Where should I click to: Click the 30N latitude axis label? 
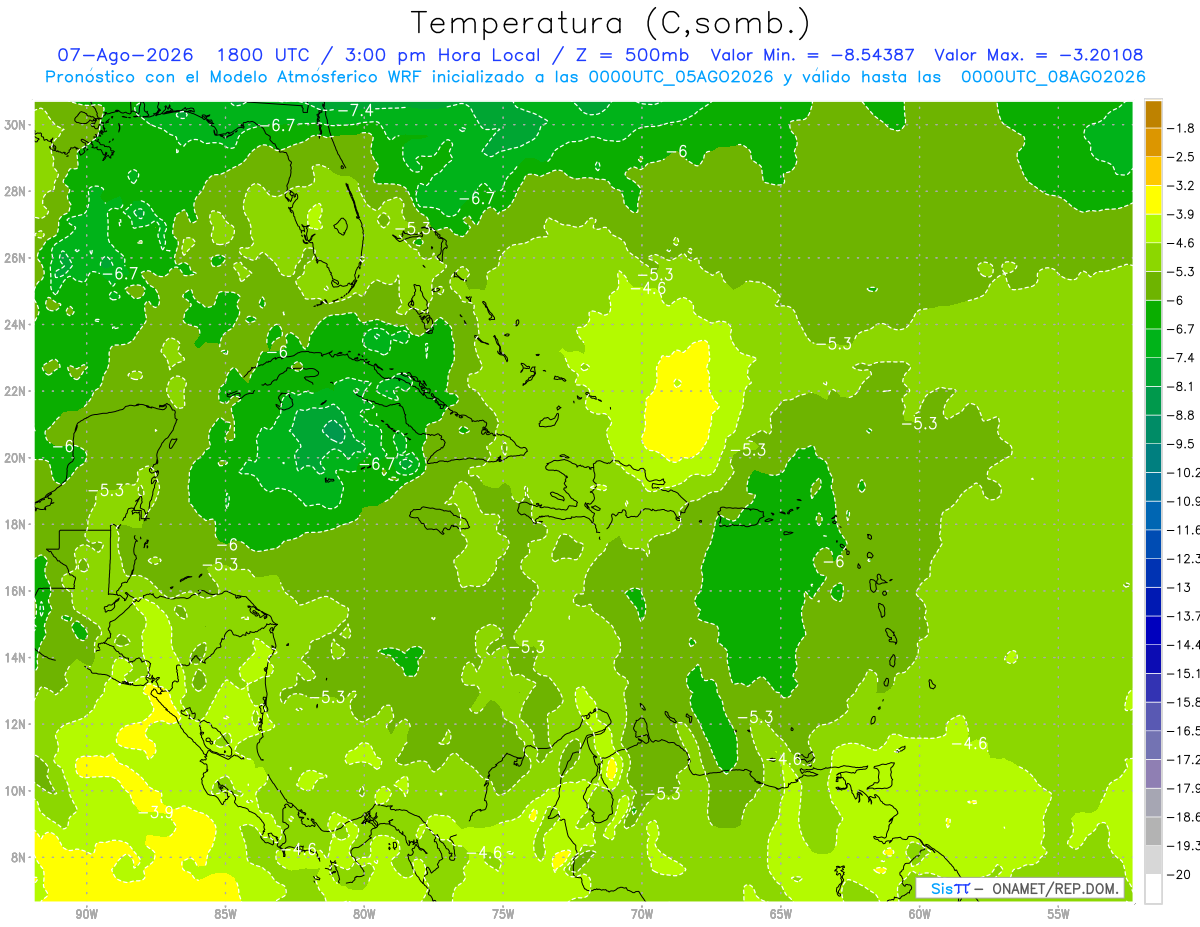coord(17,125)
